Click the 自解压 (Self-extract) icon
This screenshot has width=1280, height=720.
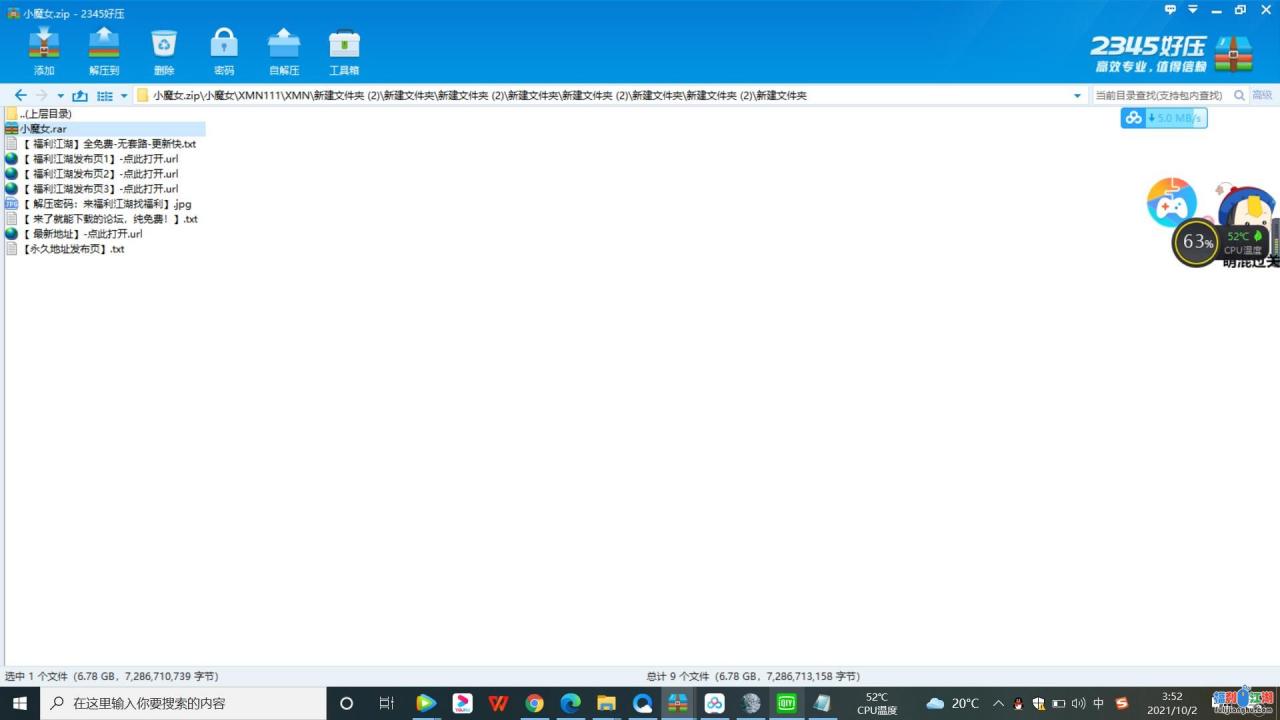click(284, 50)
